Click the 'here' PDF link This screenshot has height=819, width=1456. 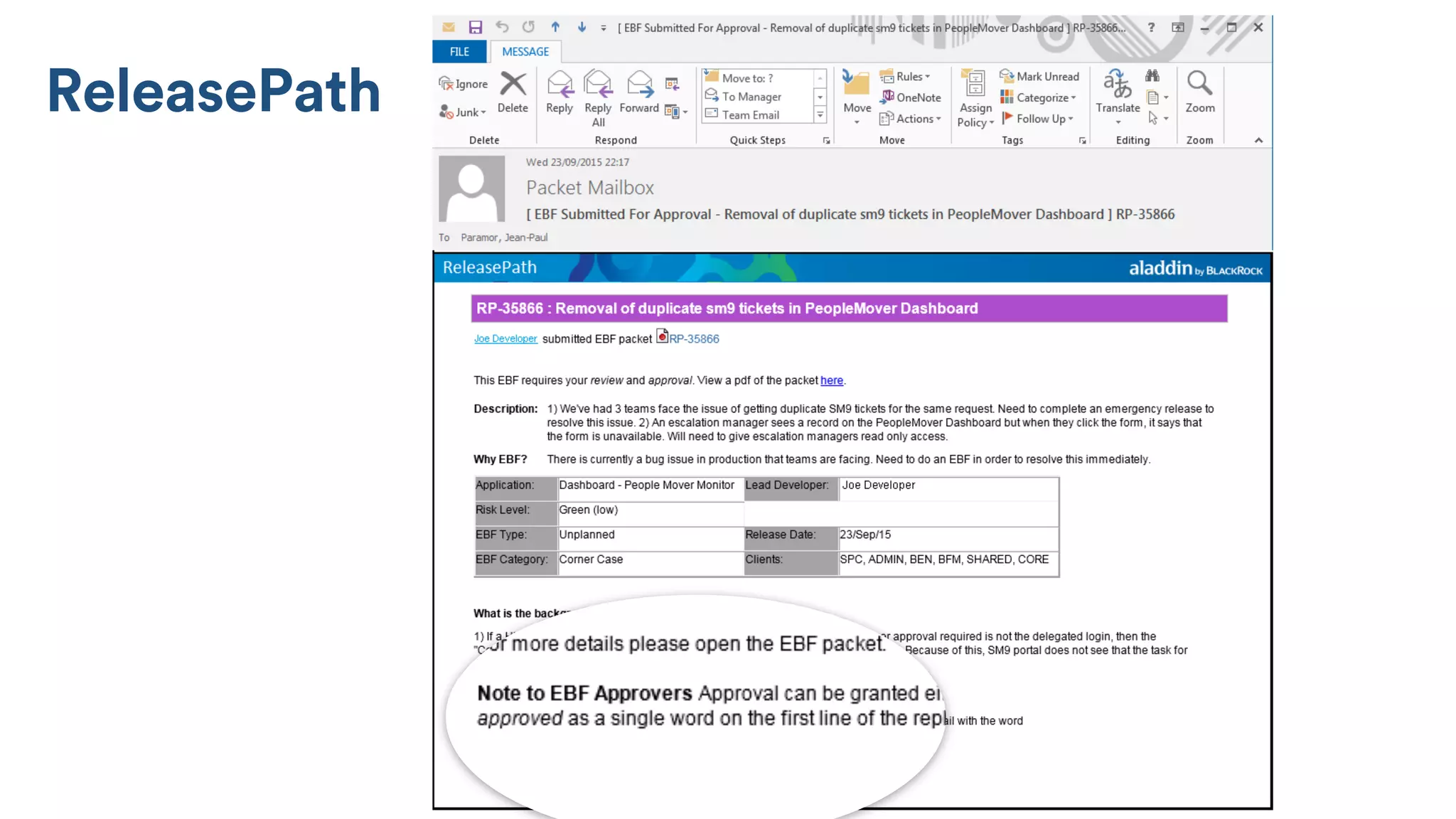[831, 380]
